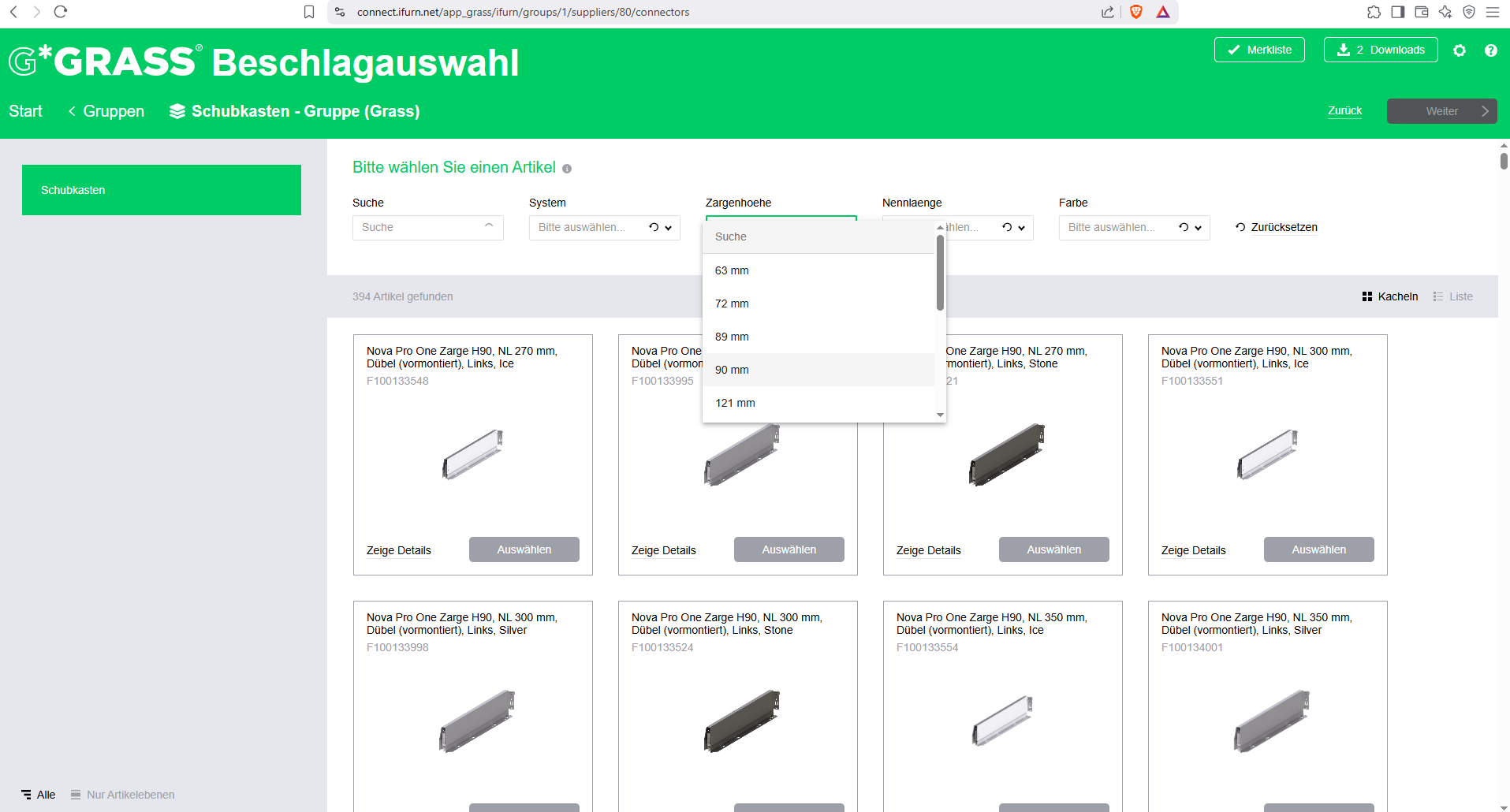The image size is (1510, 812).
Task: Open the 2 Downloads button
Action: [x=1381, y=50]
